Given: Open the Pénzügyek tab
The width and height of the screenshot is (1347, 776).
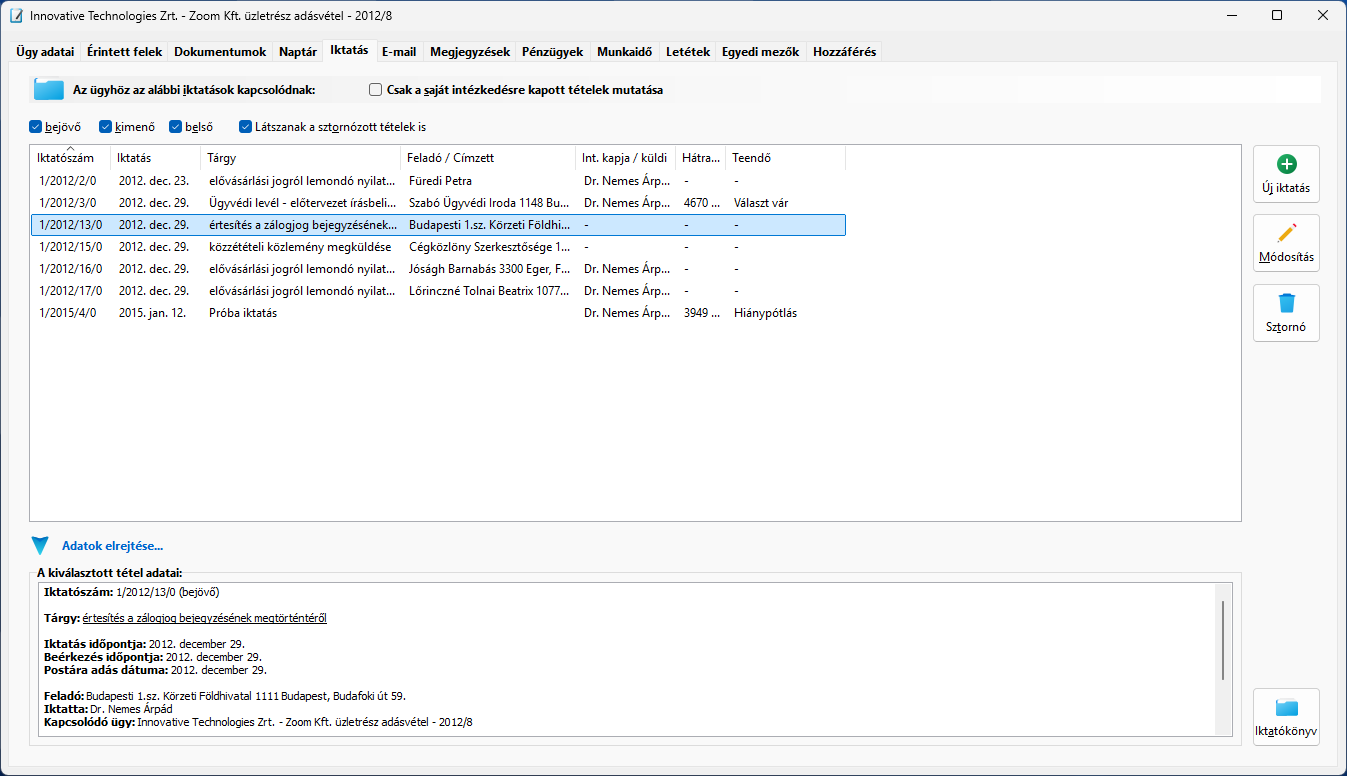Looking at the screenshot, I should [552, 52].
